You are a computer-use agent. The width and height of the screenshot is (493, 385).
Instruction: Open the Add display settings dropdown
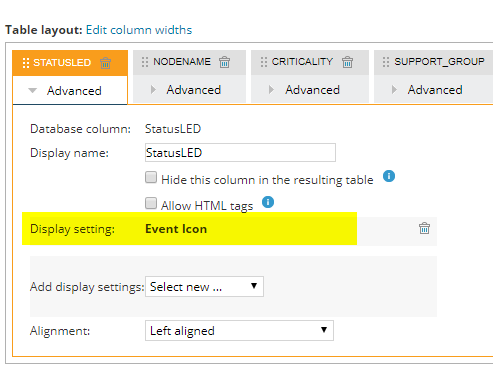point(204,286)
